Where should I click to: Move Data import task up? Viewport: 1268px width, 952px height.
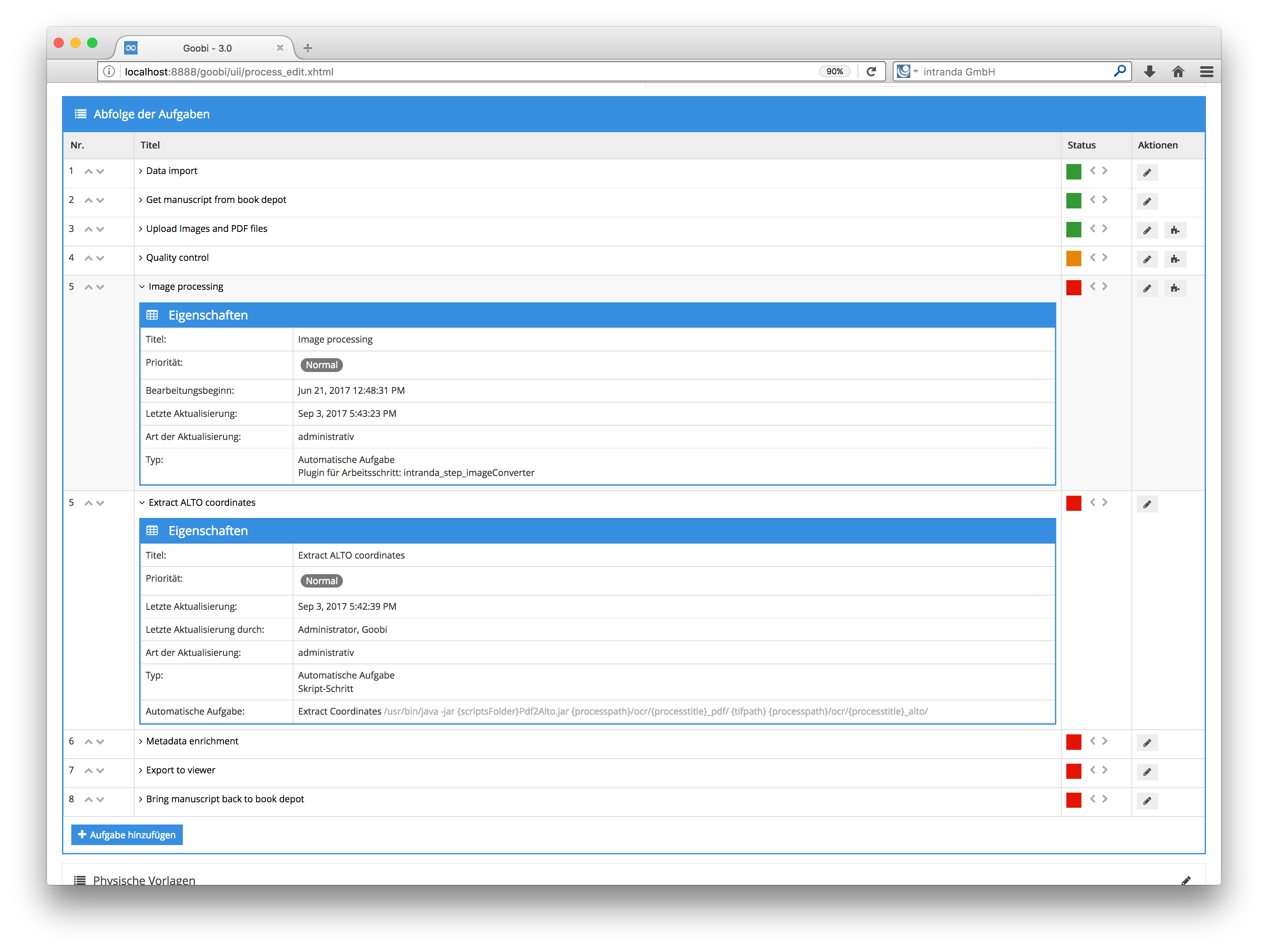[x=88, y=172]
